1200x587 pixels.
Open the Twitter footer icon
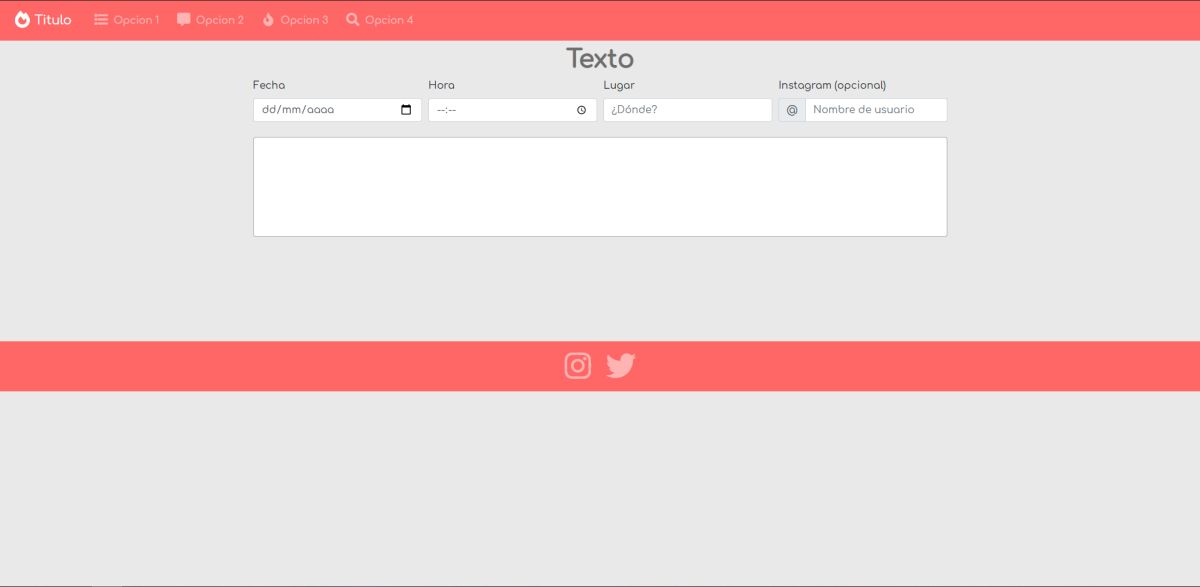[x=621, y=366]
